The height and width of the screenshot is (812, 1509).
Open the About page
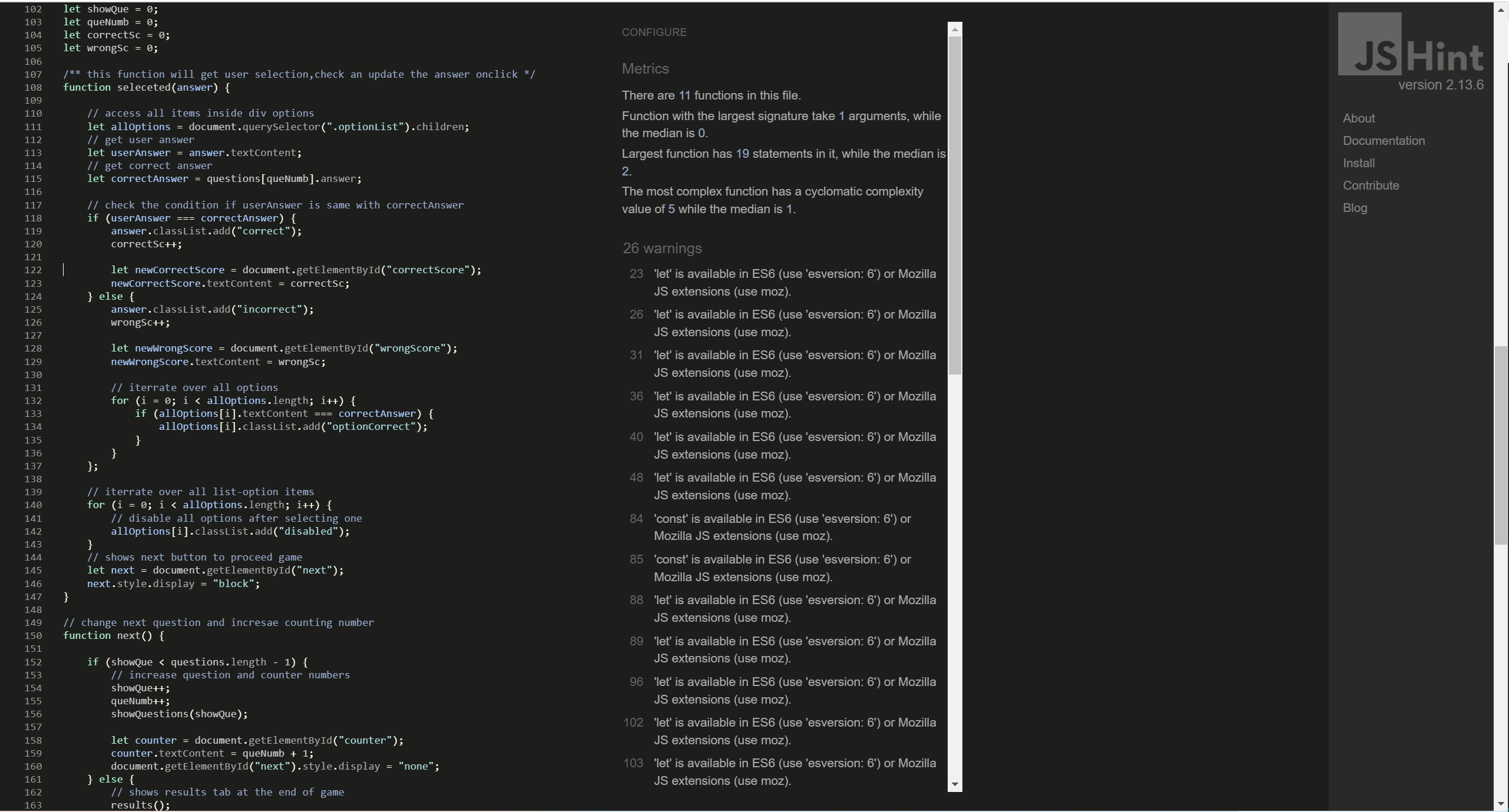click(1358, 118)
